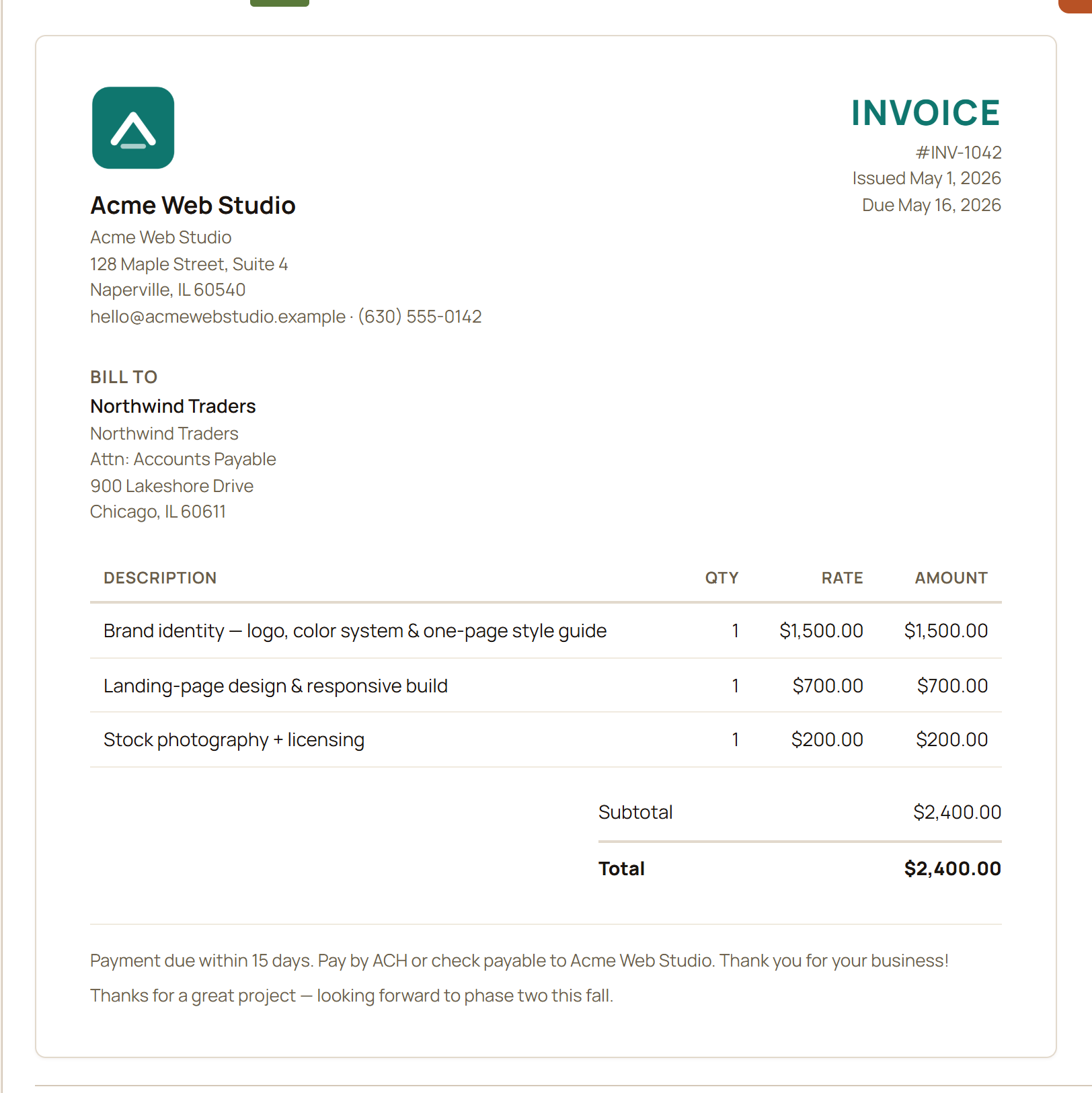This screenshot has height=1093, width=1092.
Task: Click the bold Total value $2,400.00
Action: (x=952, y=868)
